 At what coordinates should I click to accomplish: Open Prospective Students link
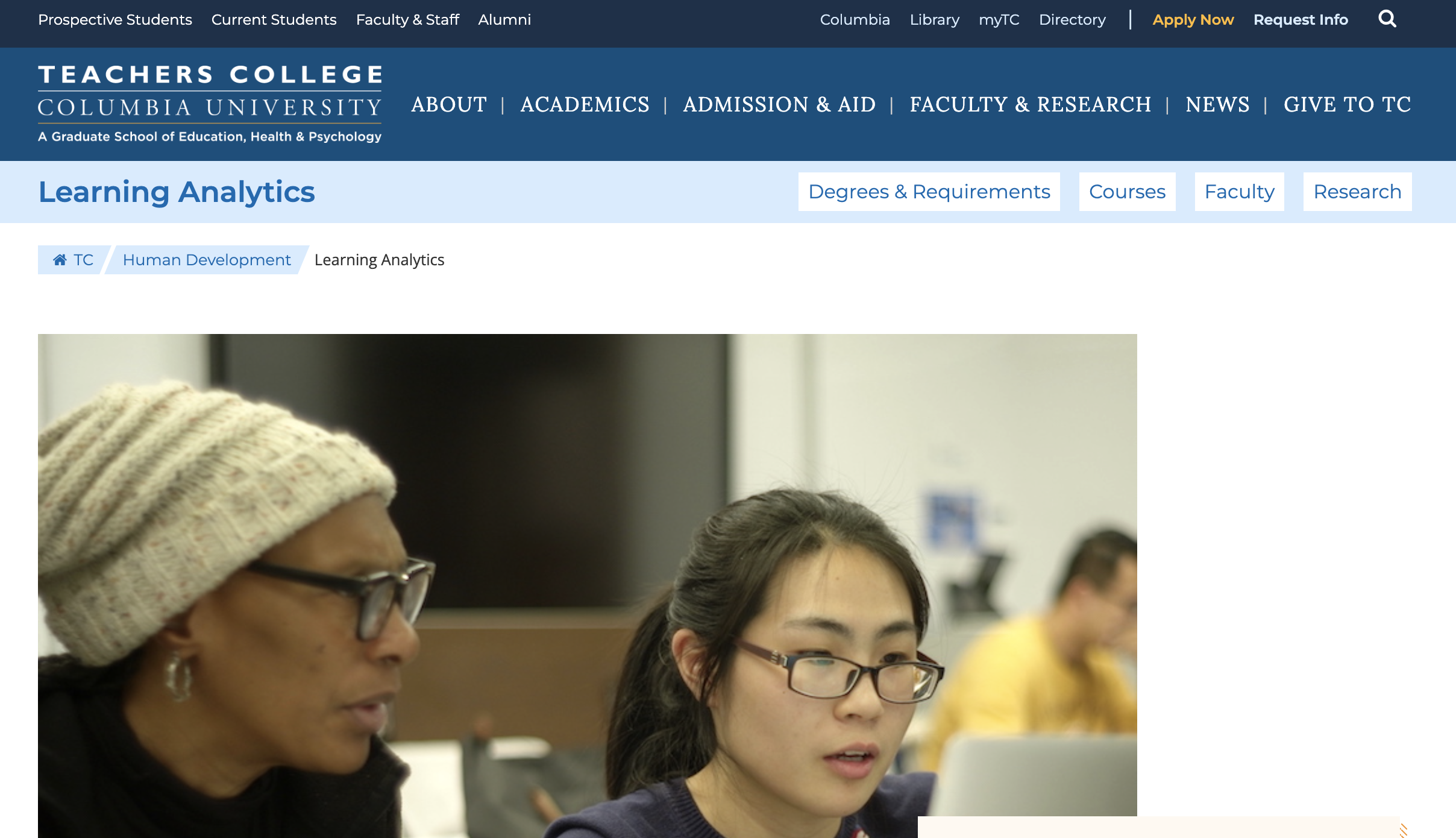[115, 20]
